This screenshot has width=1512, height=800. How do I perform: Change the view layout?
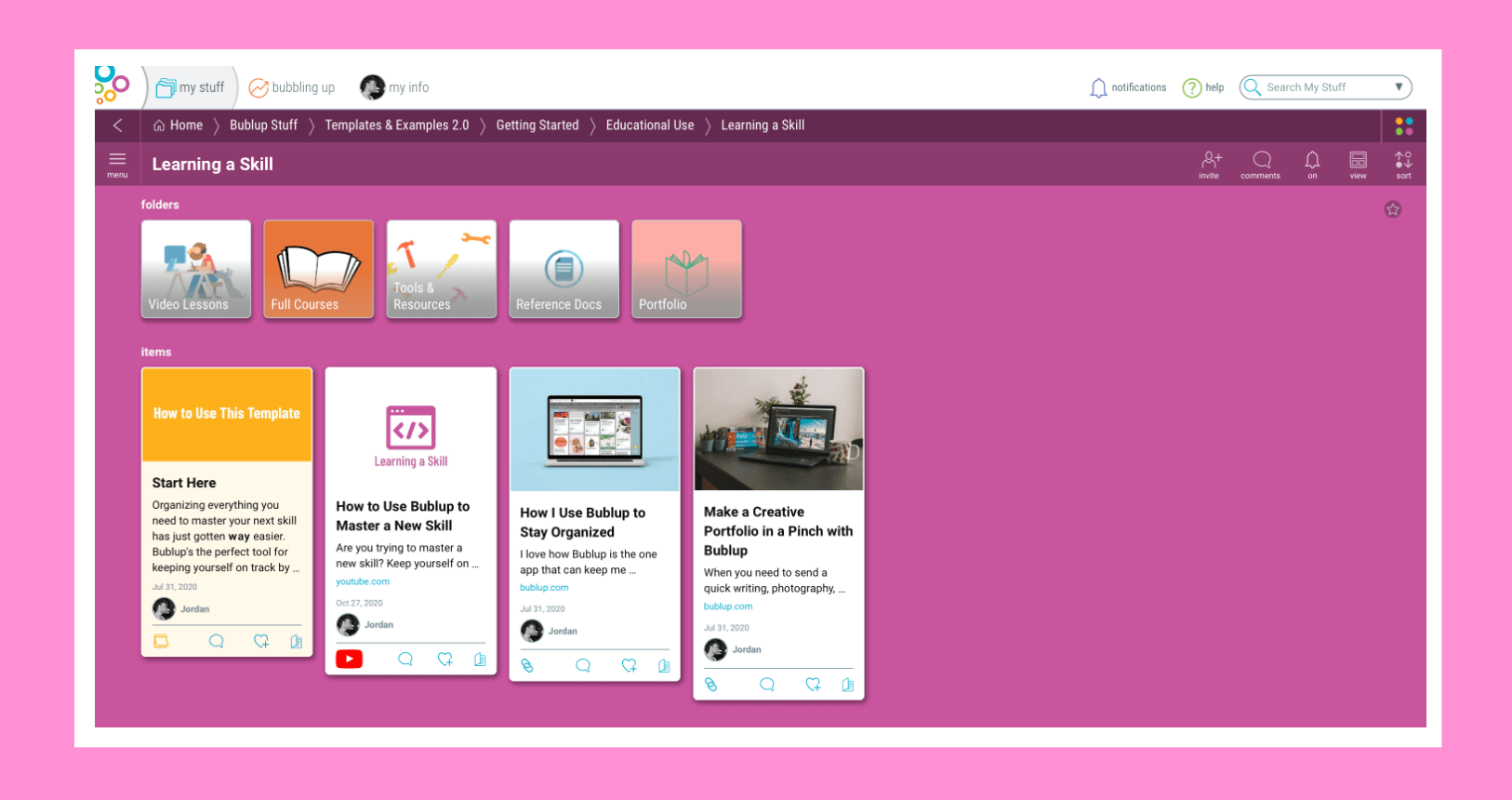pos(1359,164)
